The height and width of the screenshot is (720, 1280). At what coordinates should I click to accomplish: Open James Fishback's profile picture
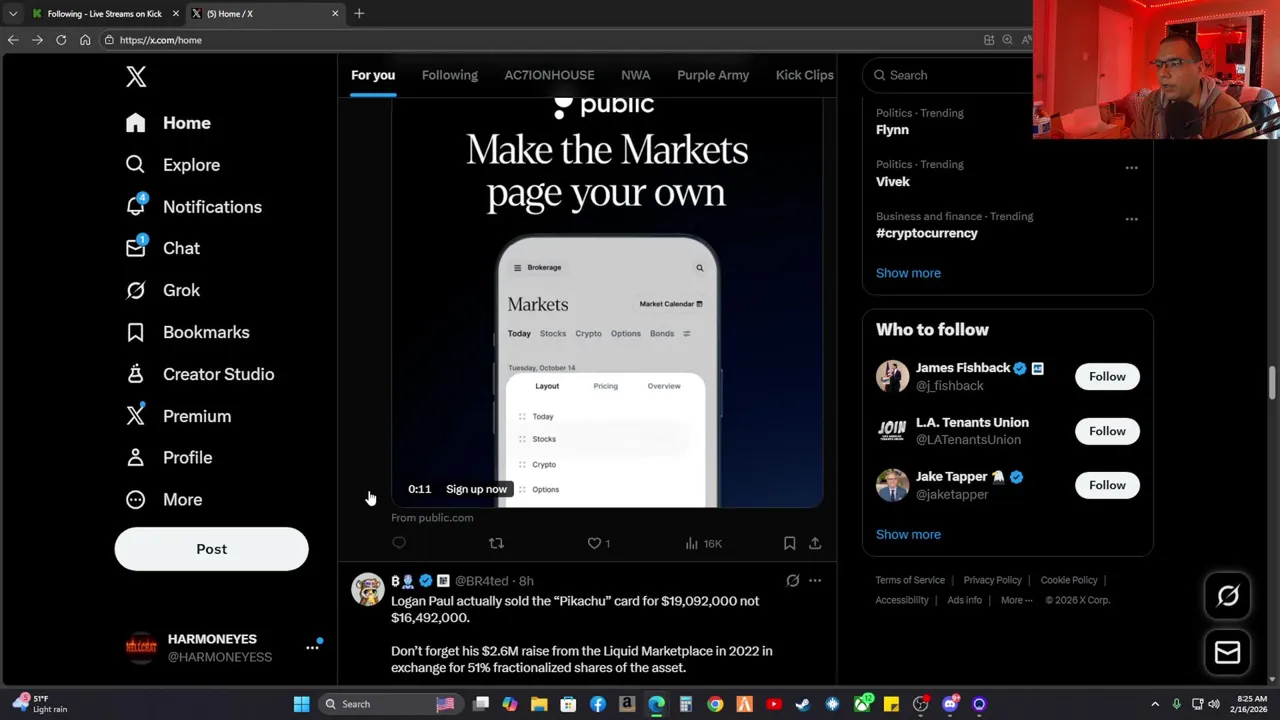pos(892,377)
